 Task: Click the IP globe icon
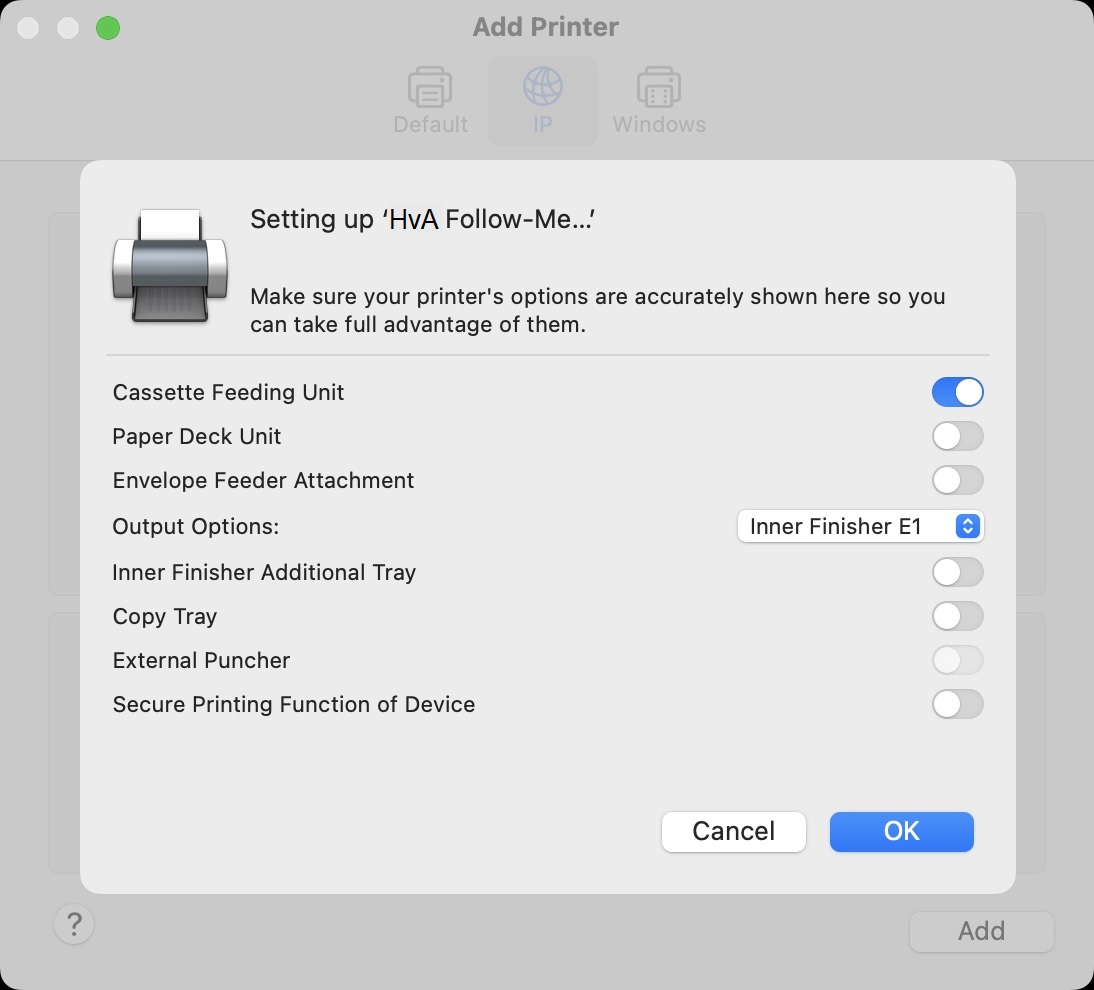pos(543,88)
